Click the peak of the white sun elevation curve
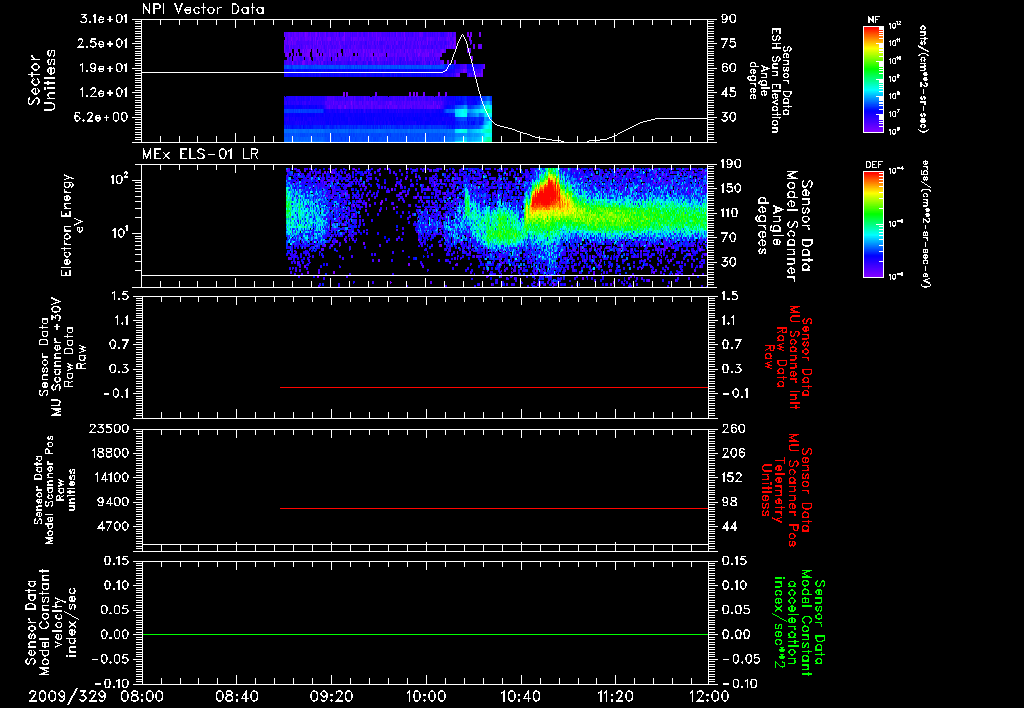This screenshot has width=1024, height=708. coord(463,35)
